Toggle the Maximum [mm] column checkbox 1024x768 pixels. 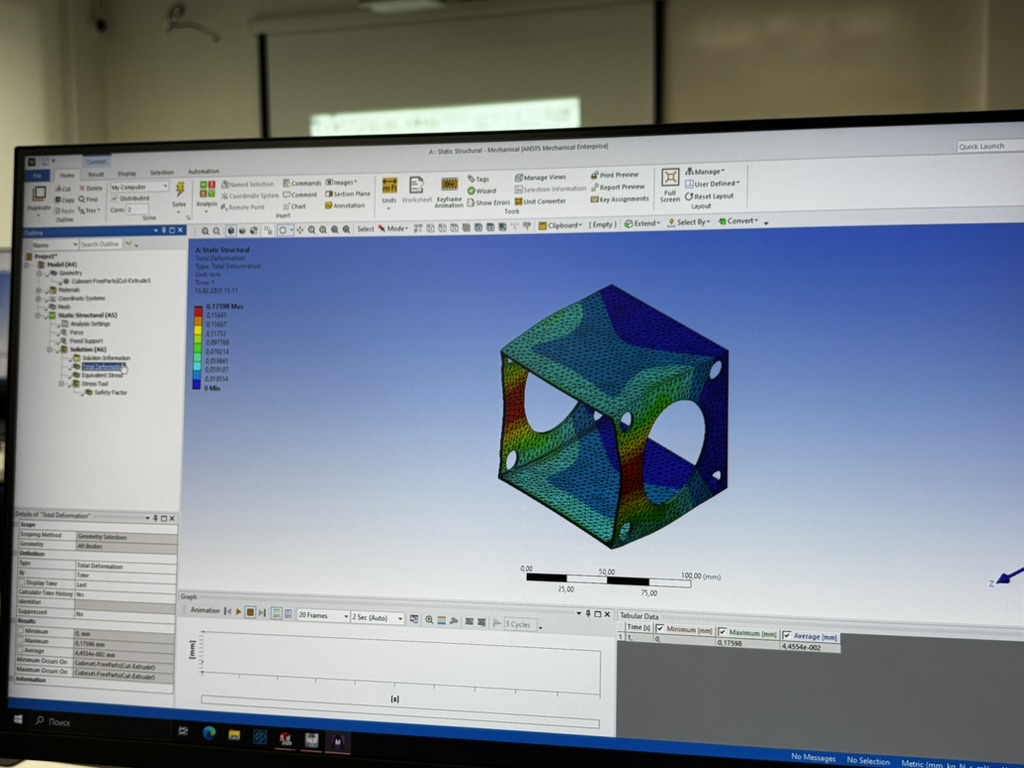722,632
